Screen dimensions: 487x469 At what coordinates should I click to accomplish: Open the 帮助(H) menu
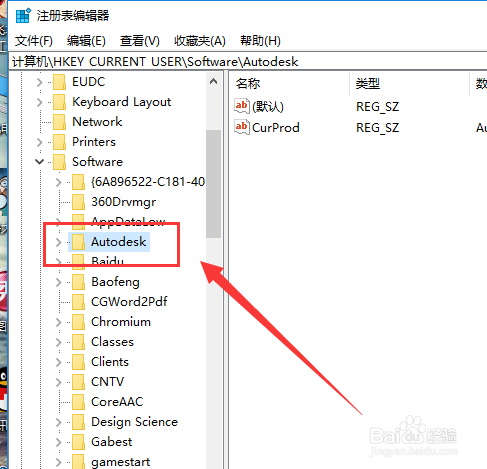(260, 41)
